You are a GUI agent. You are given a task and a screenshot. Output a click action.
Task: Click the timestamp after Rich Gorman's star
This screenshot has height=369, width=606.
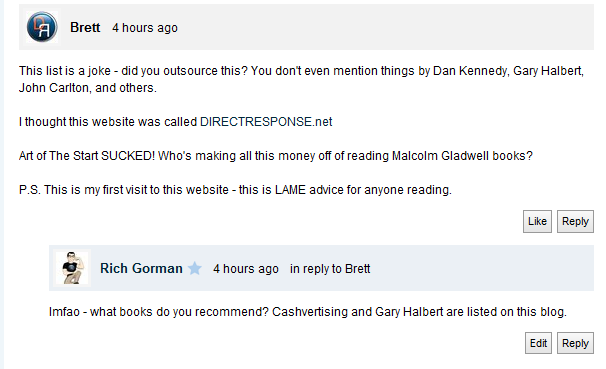(x=246, y=269)
